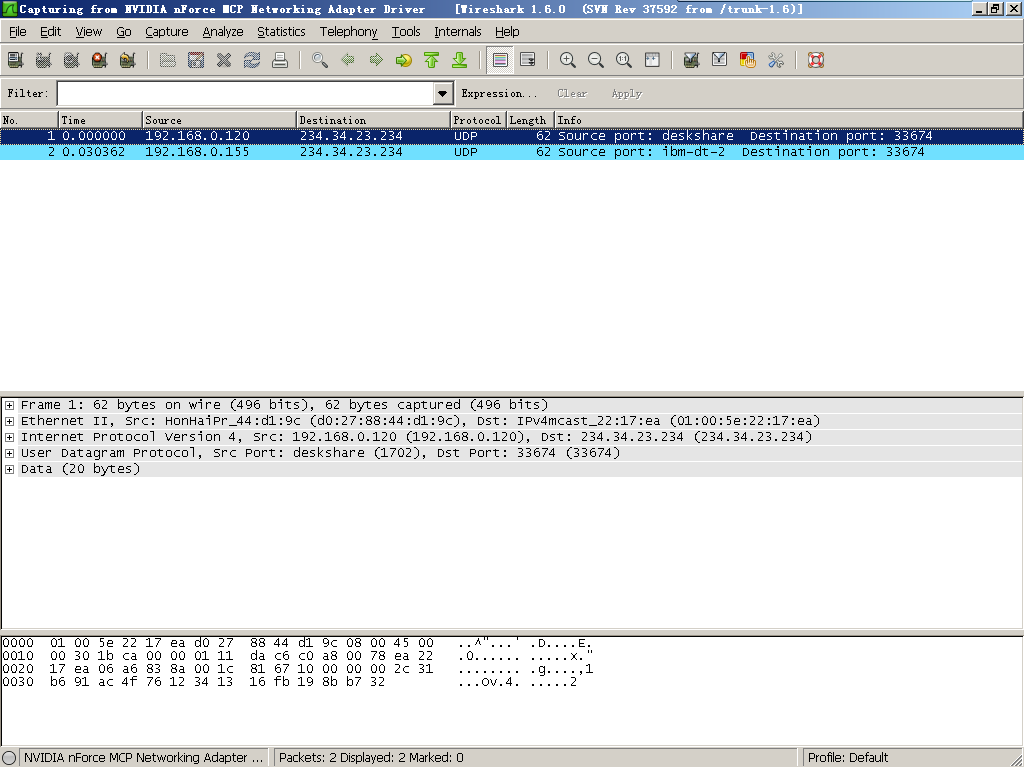Go forward in packet history
This screenshot has height=768, width=1024.
(376, 61)
